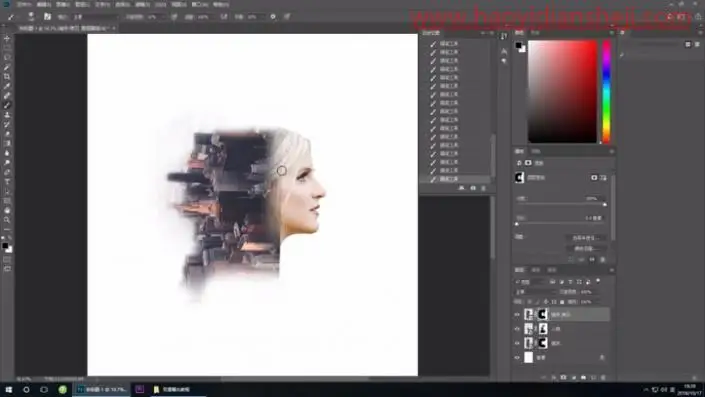705x397 pixels.
Task: Click the new adjustment layer icon
Action: pyautogui.click(x=574, y=378)
